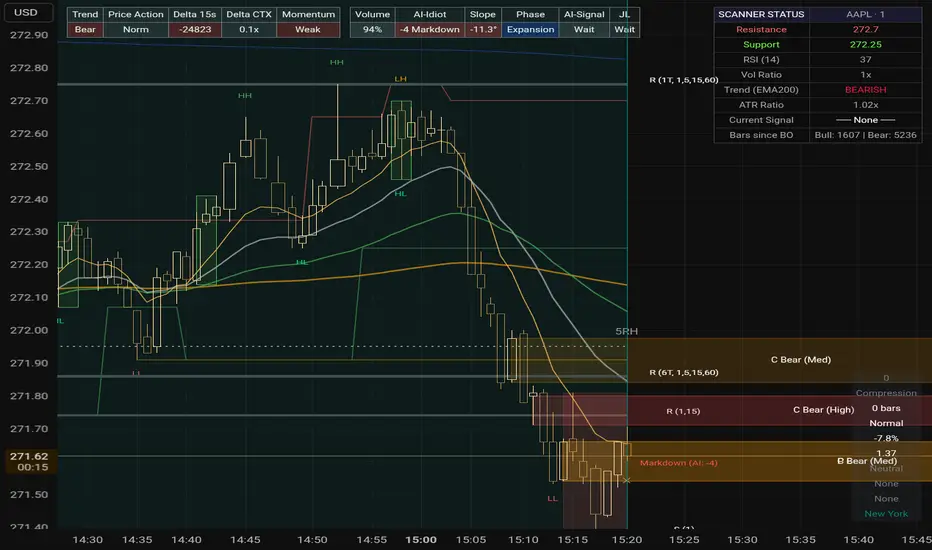Click the ATR Ratio row label

[x=761, y=105]
